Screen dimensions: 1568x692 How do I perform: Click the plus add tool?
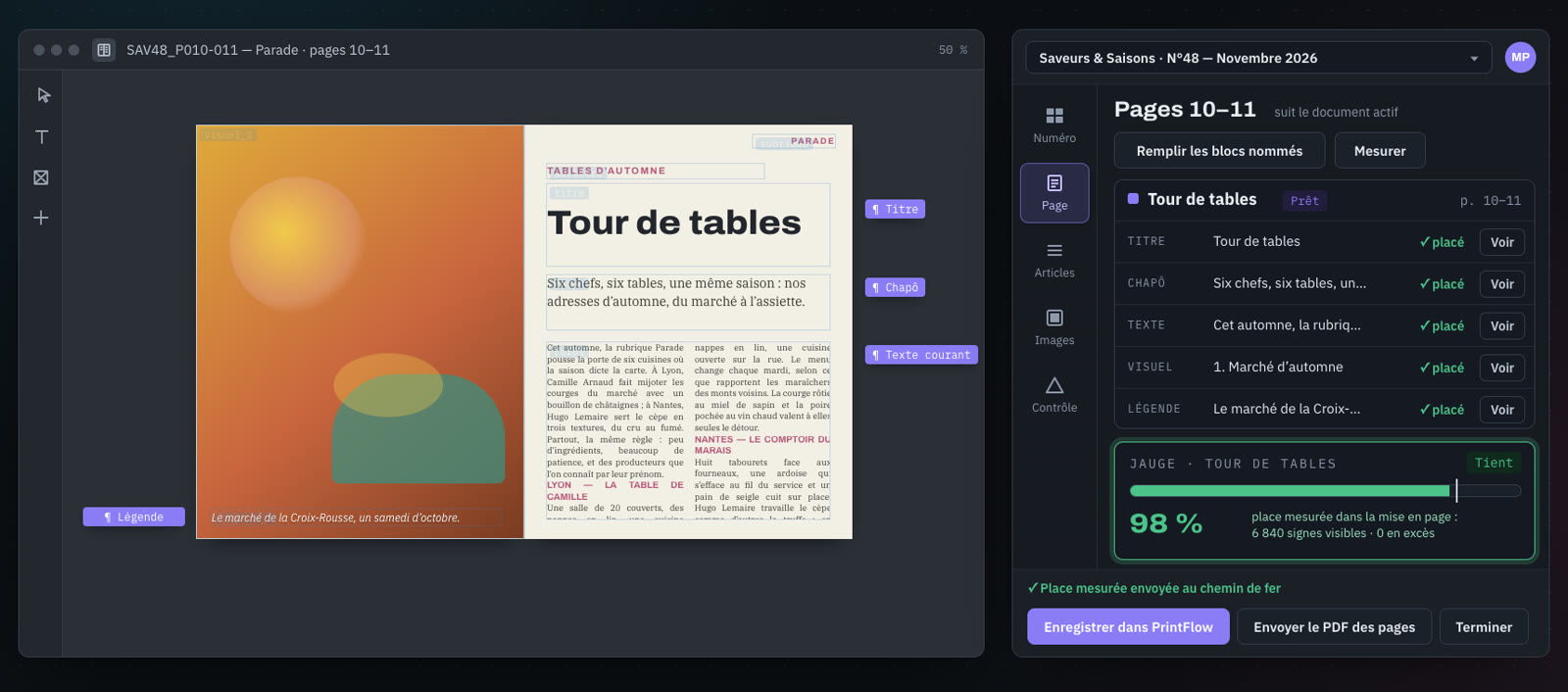click(41, 218)
